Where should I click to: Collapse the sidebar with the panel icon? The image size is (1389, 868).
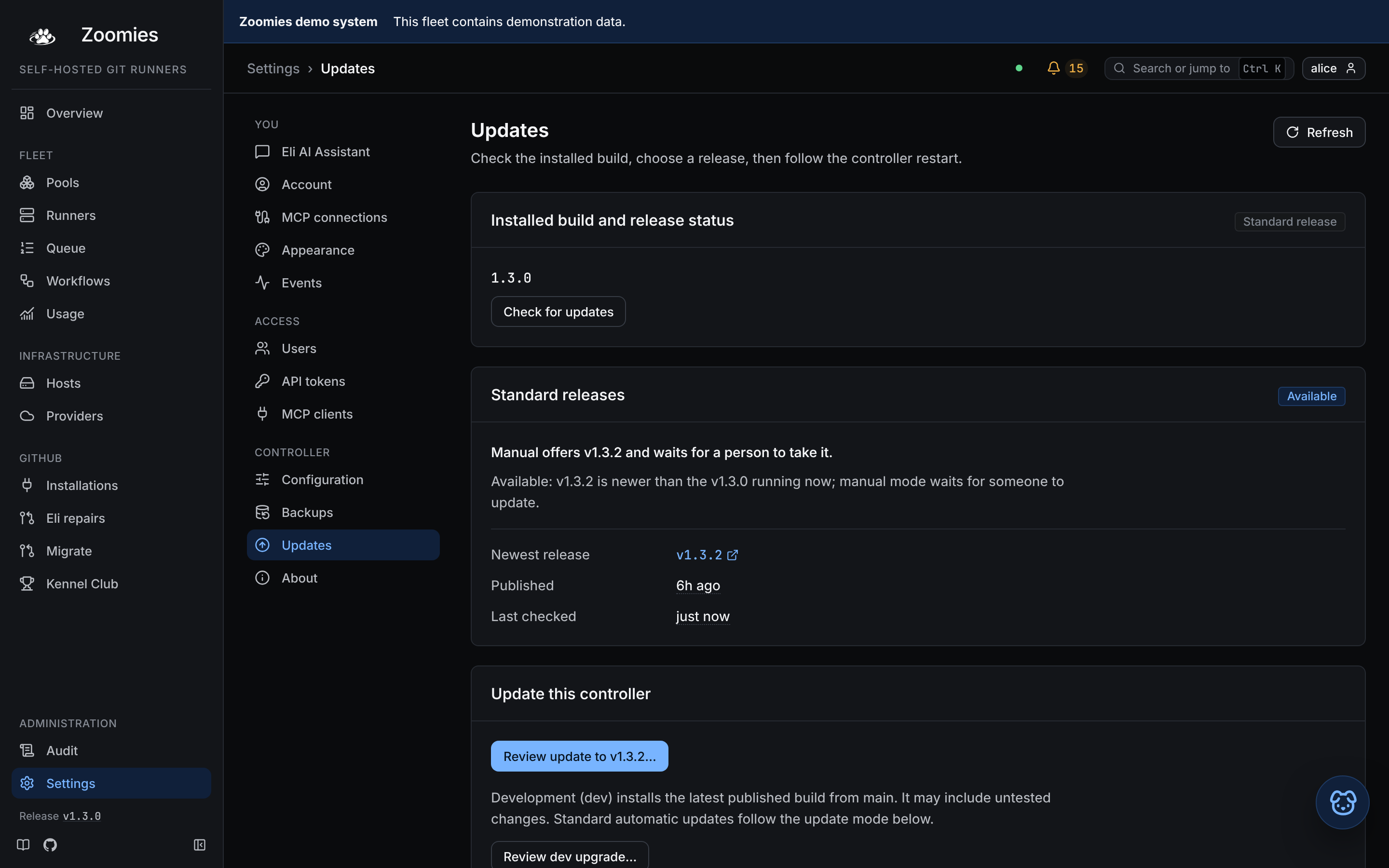click(200, 844)
